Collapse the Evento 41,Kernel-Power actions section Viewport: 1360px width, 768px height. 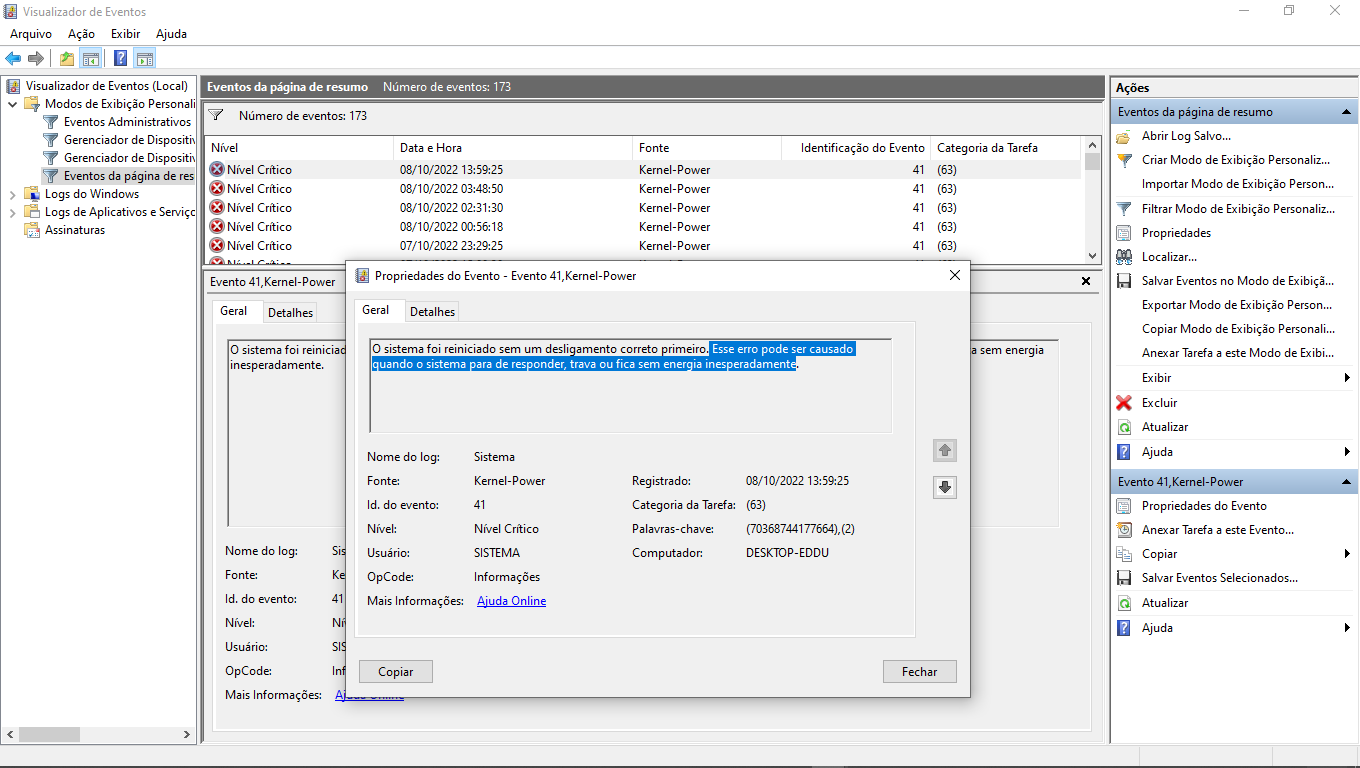click(x=1347, y=482)
